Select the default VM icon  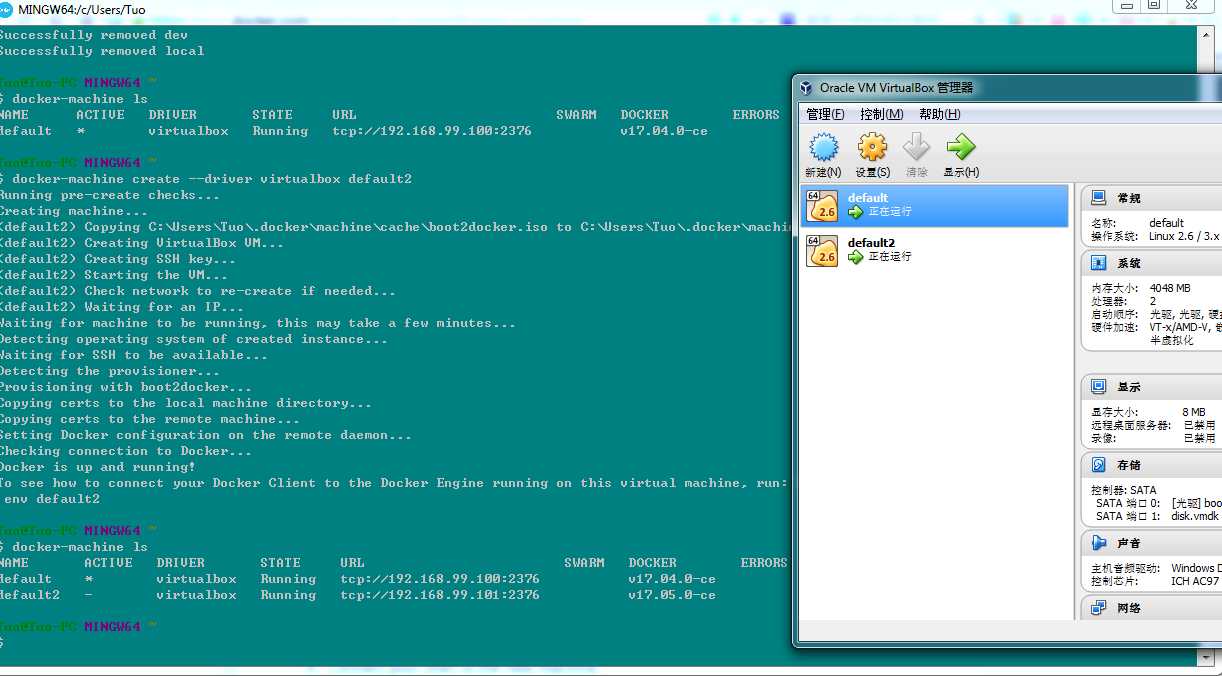click(822, 205)
